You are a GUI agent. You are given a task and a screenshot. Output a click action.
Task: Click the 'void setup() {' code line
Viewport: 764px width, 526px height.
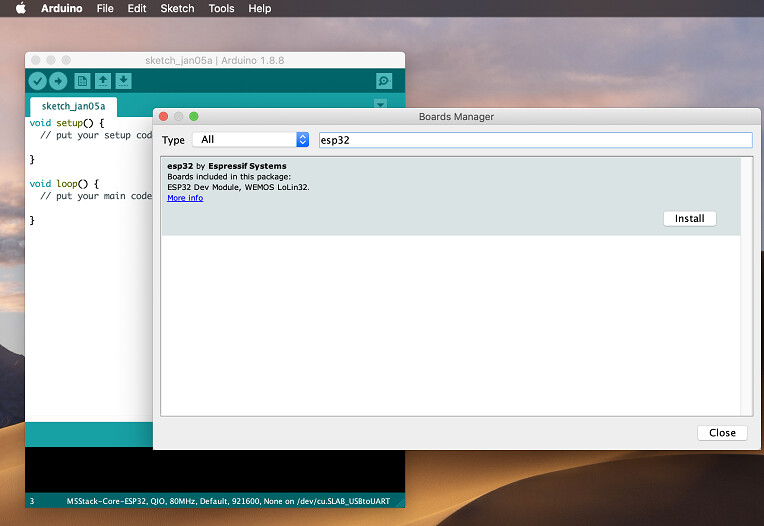[67, 123]
